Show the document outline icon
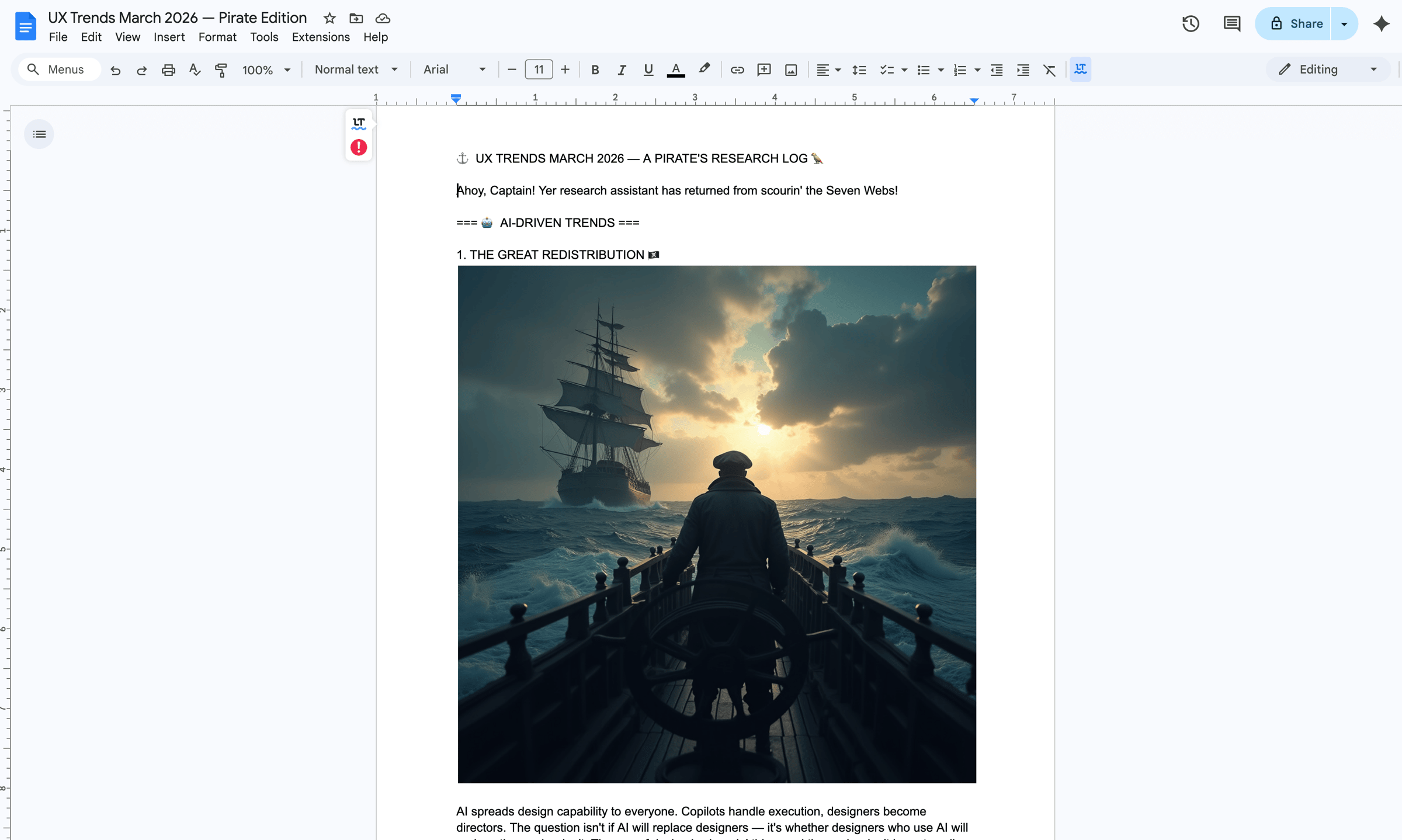This screenshot has width=1402, height=840. click(39, 134)
